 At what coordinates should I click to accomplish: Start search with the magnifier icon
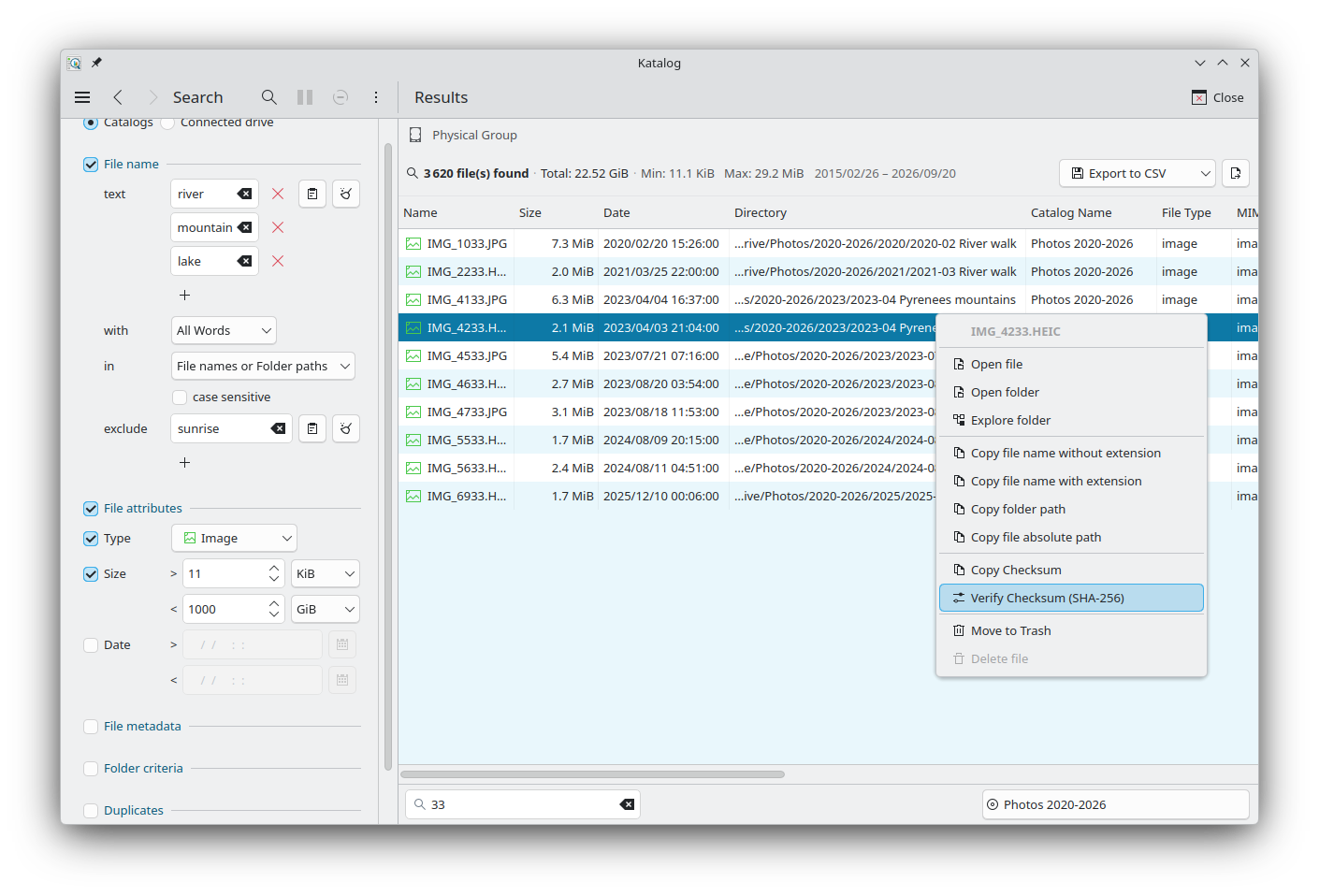pos(269,97)
